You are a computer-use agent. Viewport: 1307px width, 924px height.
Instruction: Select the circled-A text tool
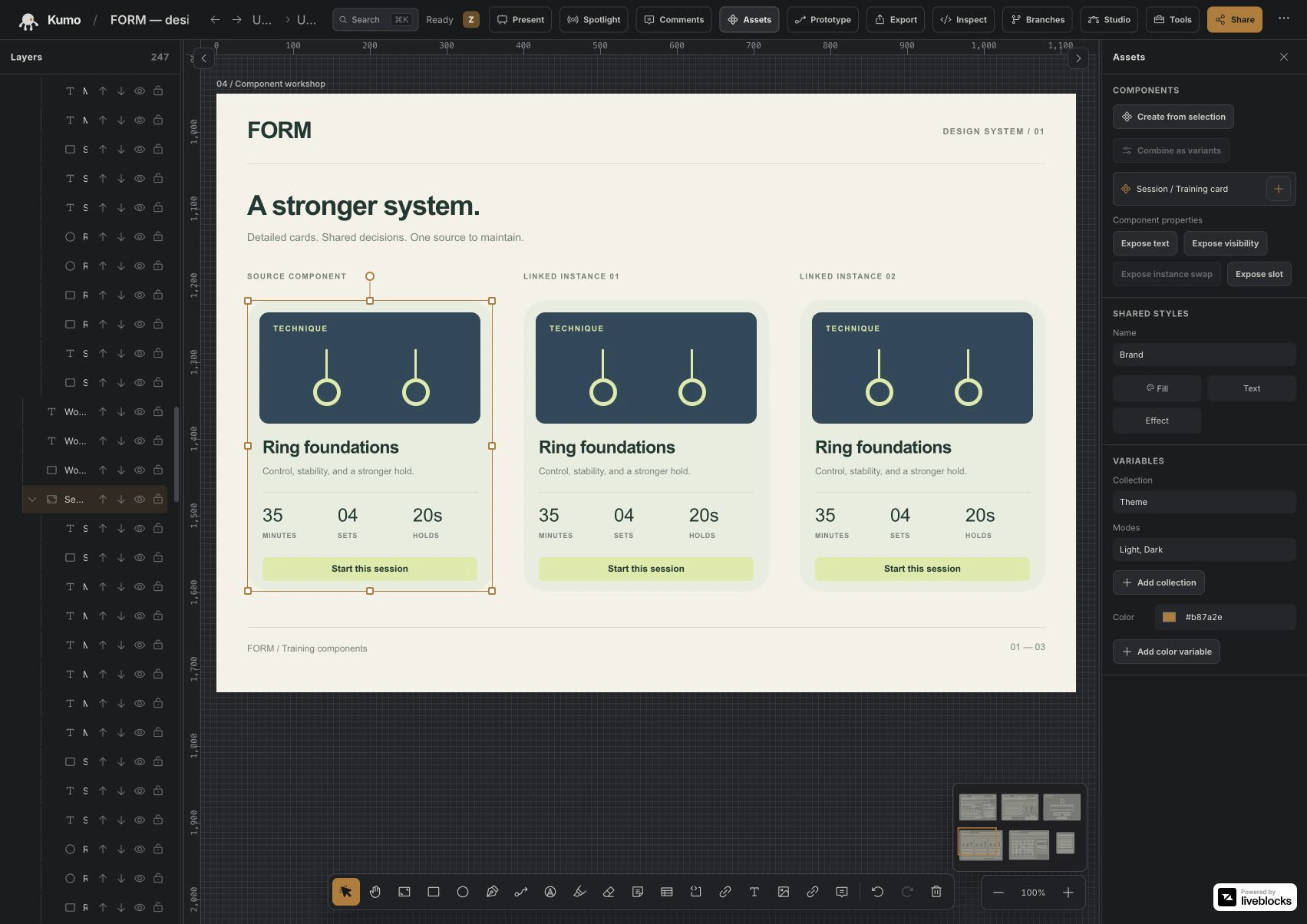(x=550, y=892)
